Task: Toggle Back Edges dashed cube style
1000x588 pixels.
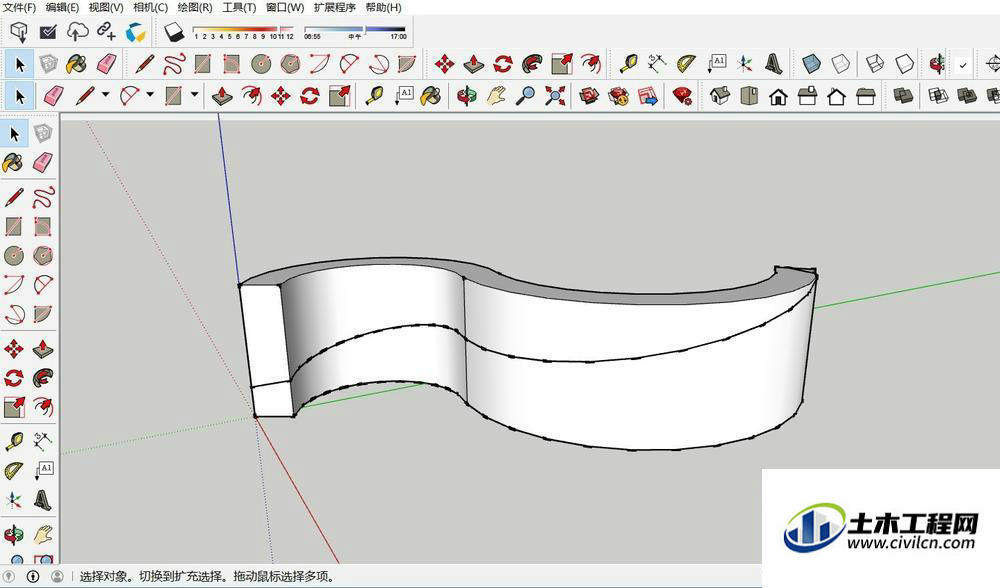Action: click(841, 64)
